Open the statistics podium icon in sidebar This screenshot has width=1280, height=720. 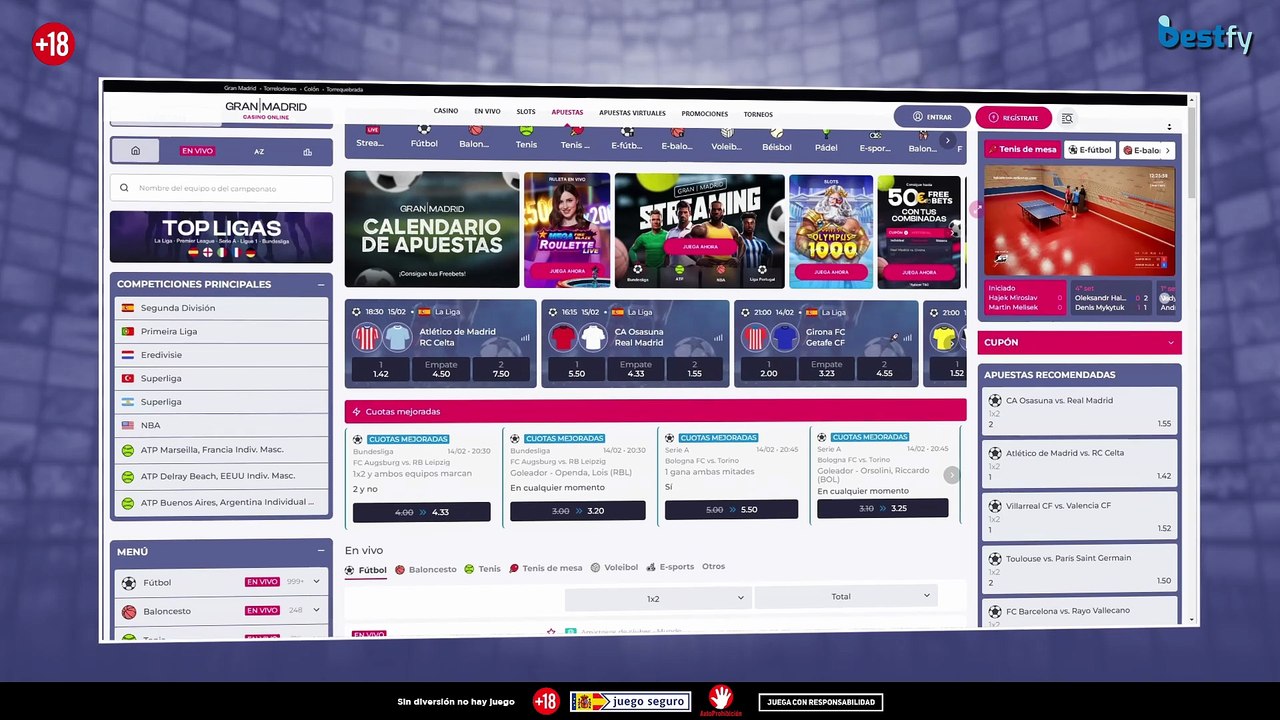coord(307,152)
